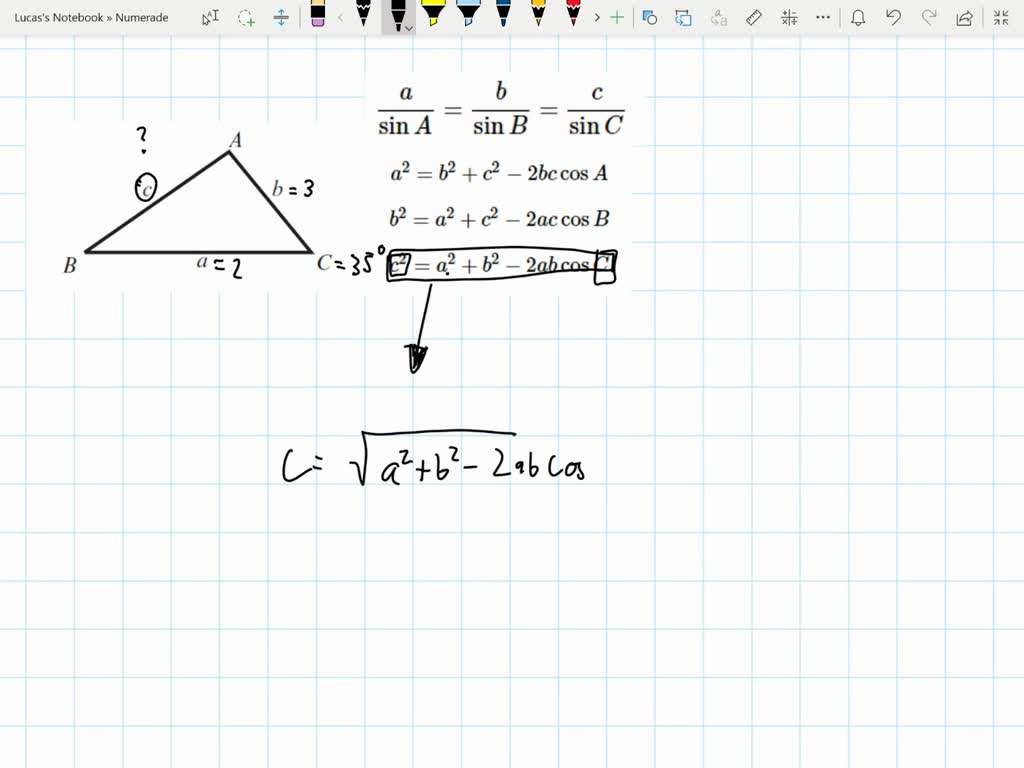Image resolution: width=1024 pixels, height=768 pixels.
Task: Click the Share button
Action: 963,17
